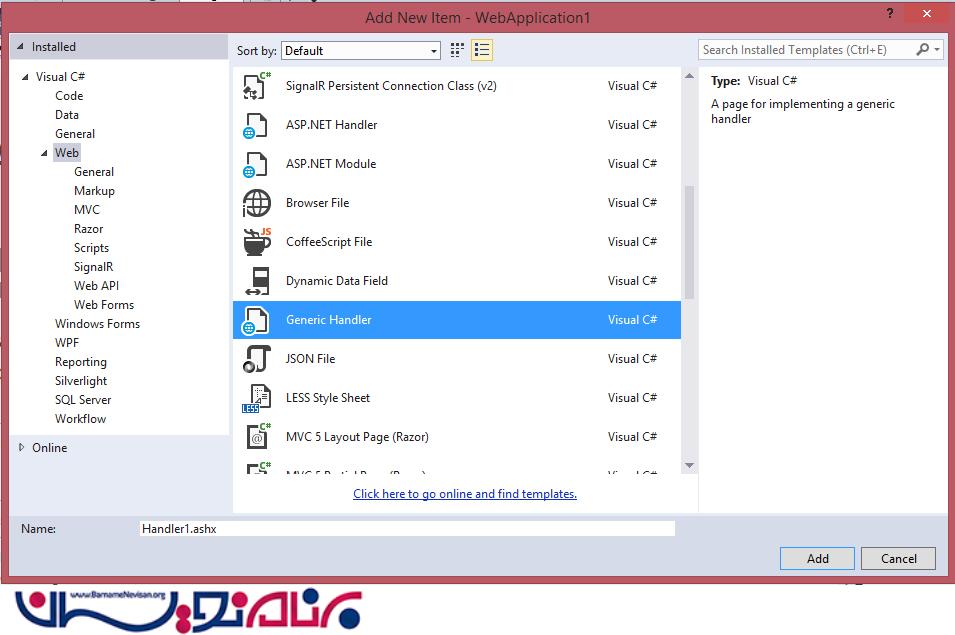Open the search options dropdown arrow

[937, 50]
